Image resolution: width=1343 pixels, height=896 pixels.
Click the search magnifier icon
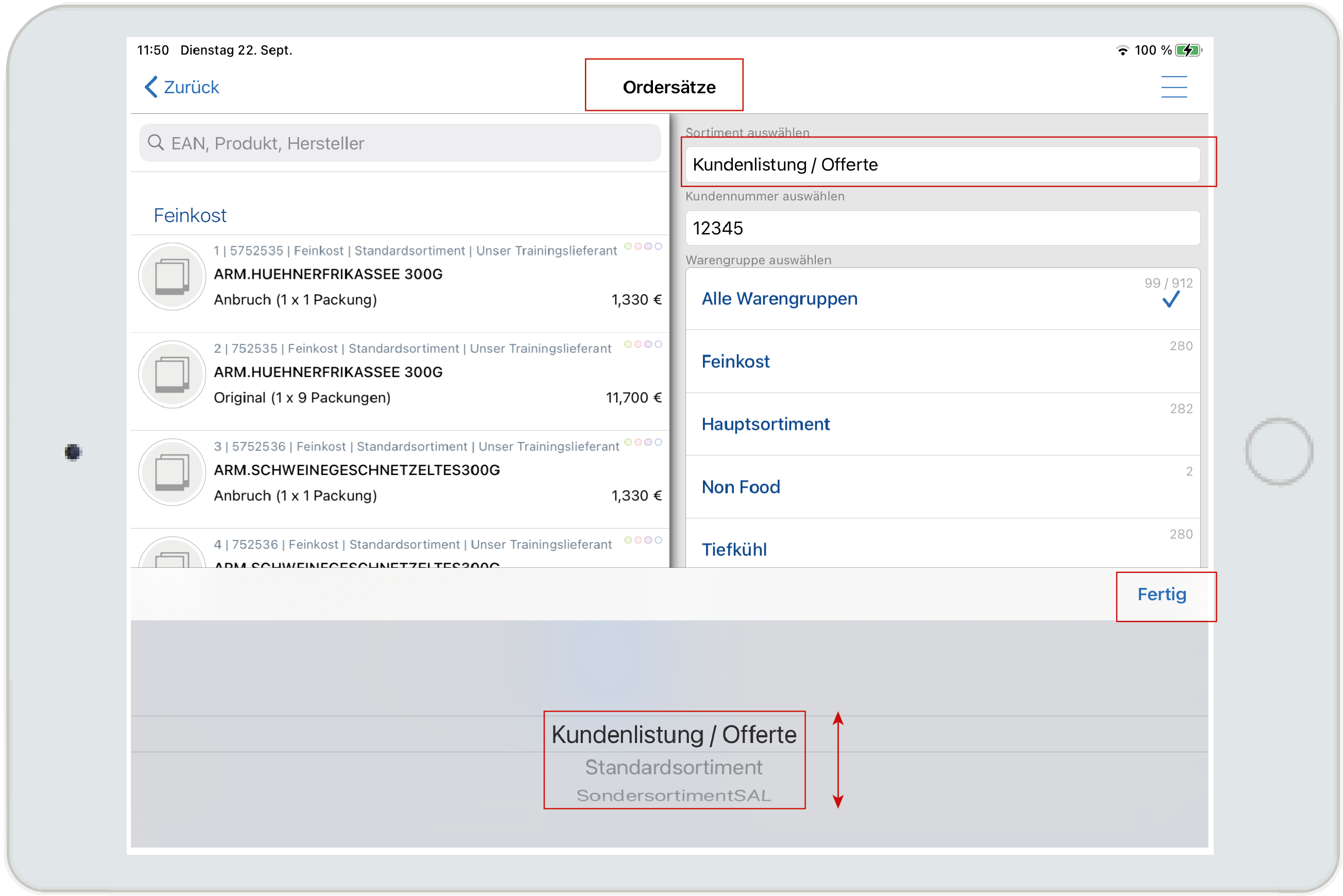tap(156, 142)
